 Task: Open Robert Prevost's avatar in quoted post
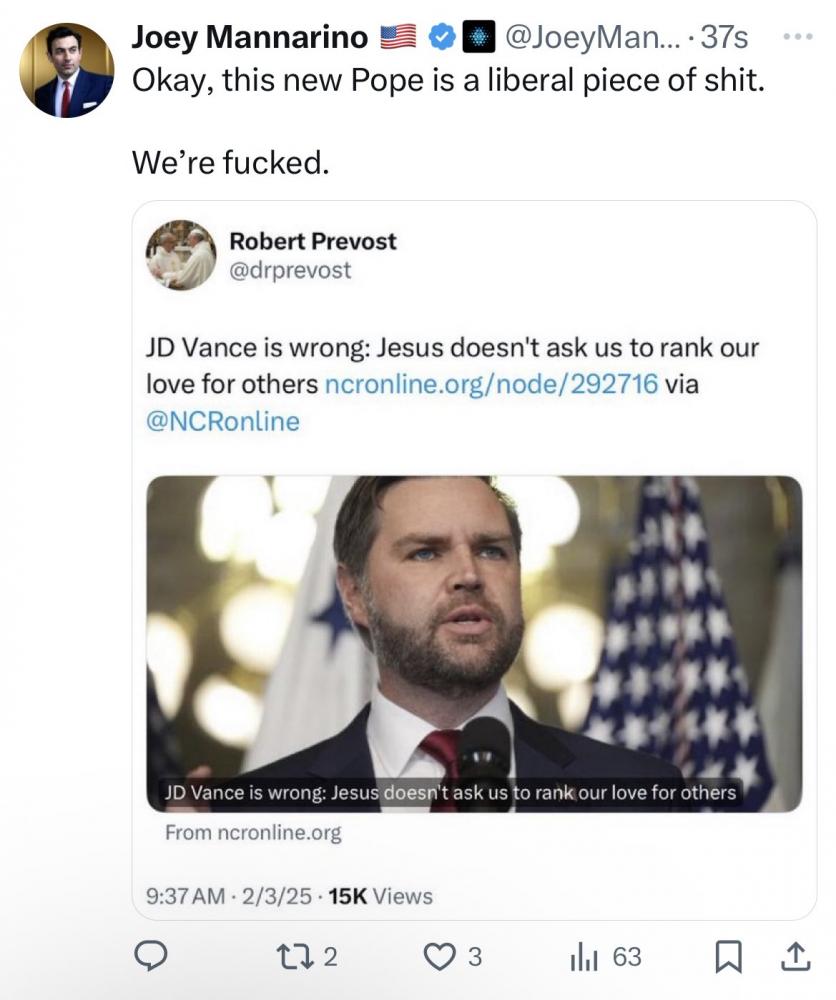(181, 255)
